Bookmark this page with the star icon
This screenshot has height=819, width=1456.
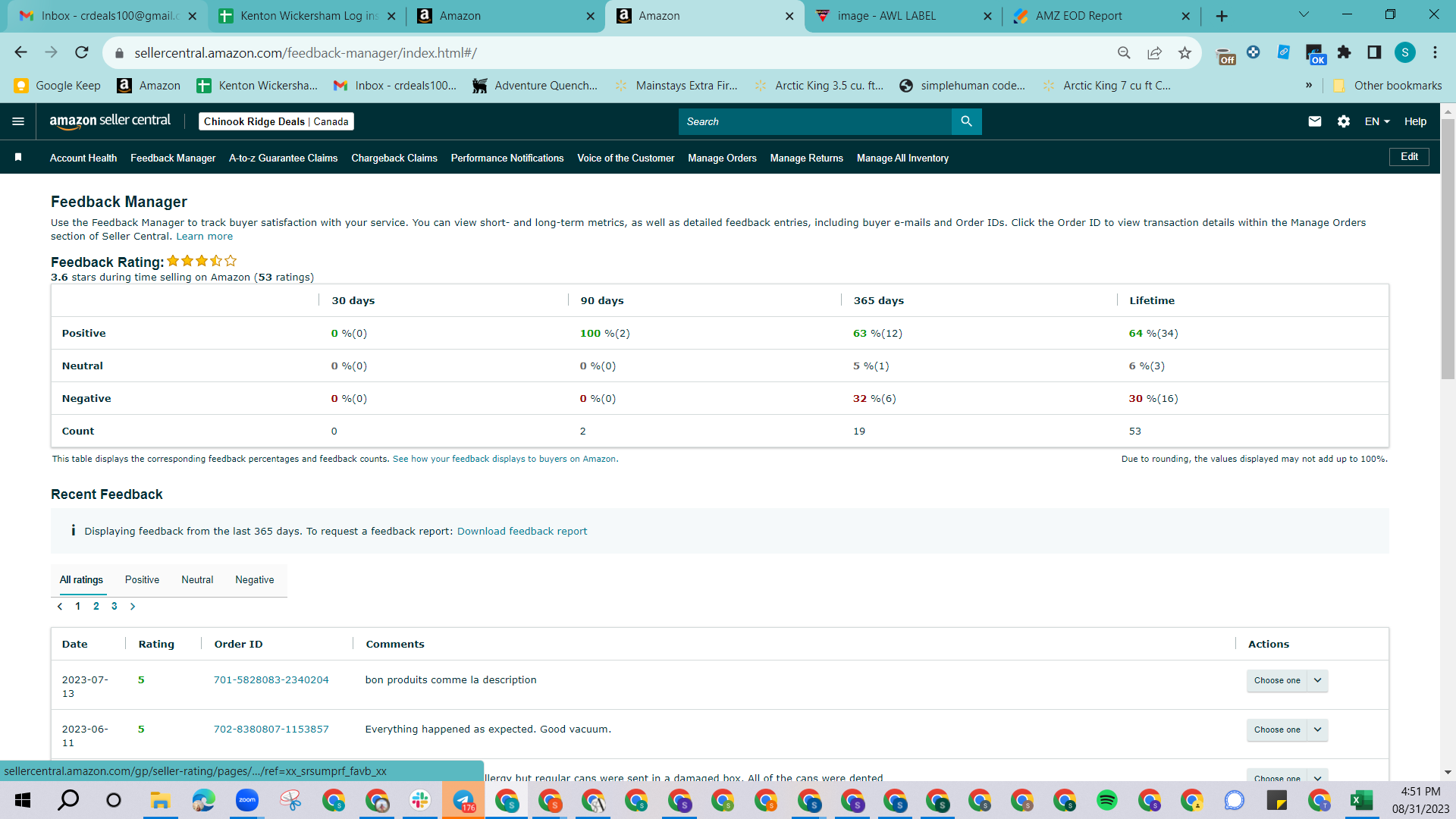click(x=1185, y=52)
